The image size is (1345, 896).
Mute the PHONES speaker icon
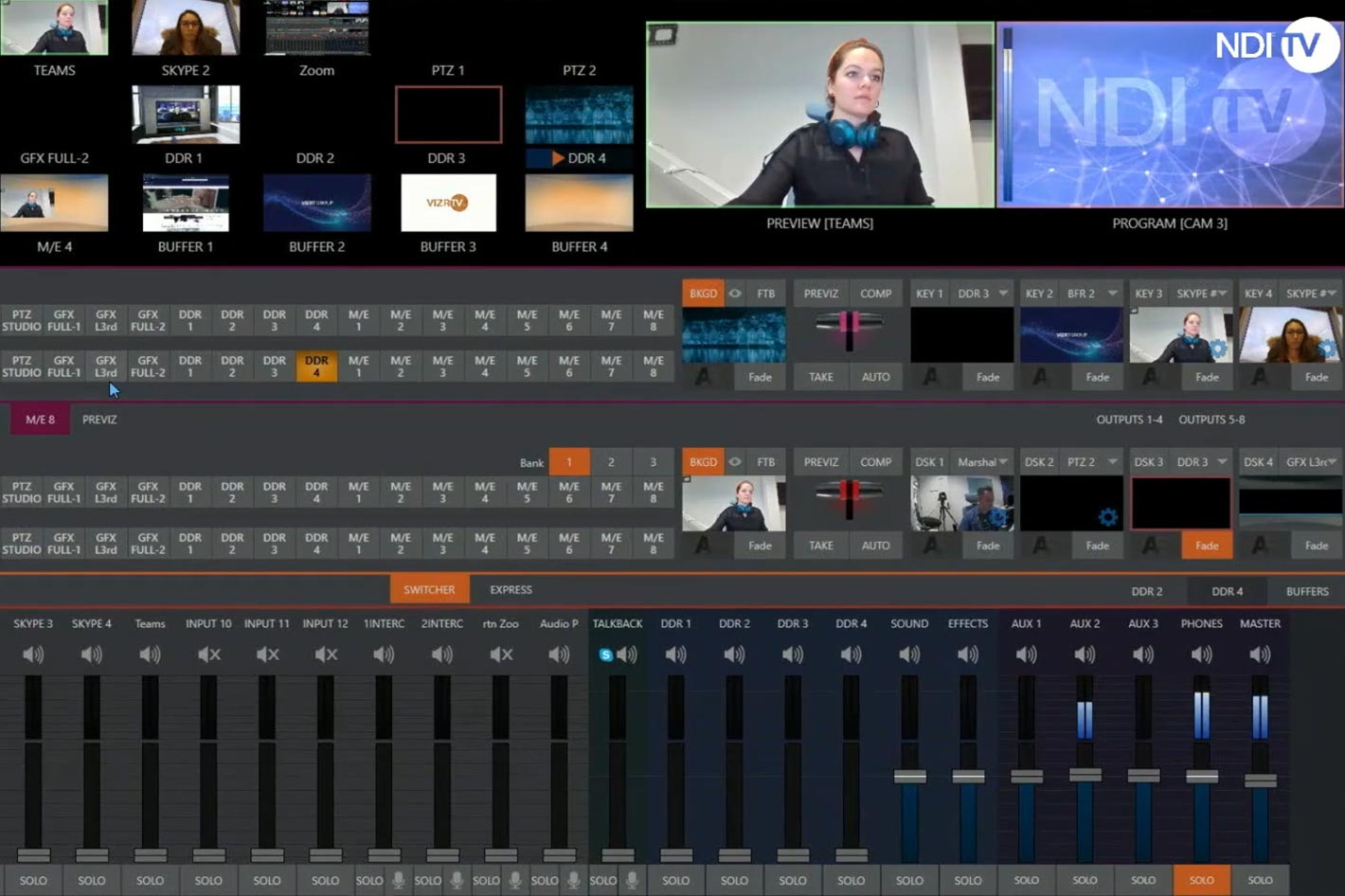point(1201,654)
